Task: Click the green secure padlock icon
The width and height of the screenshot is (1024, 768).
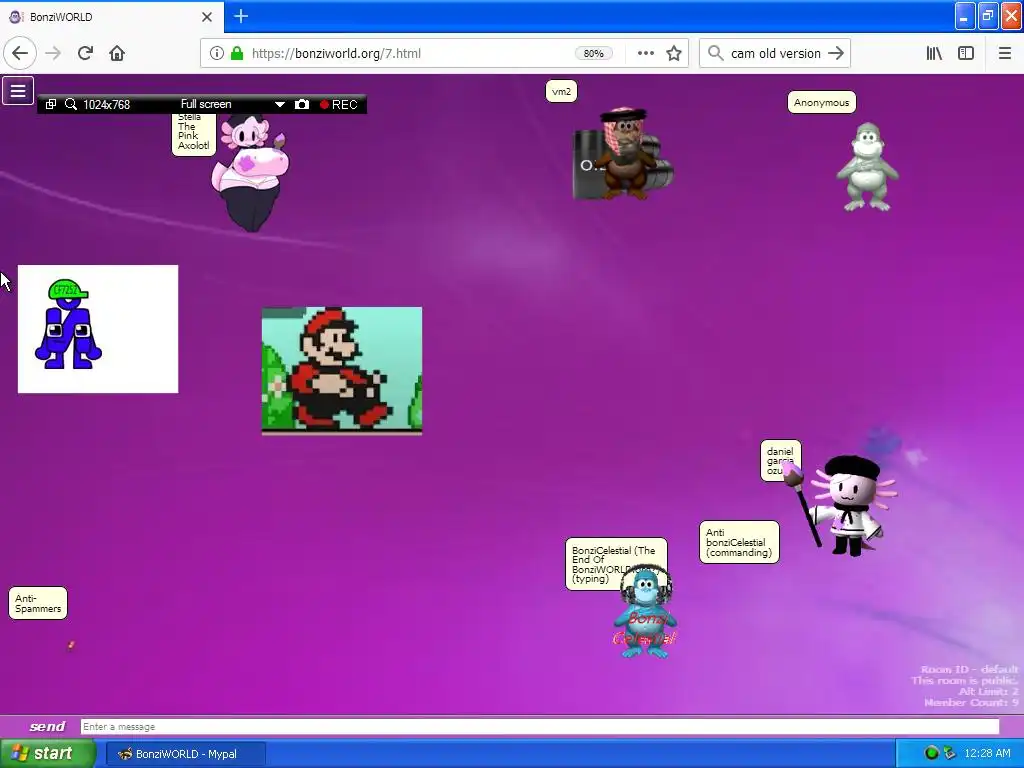Action: click(237, 54)
